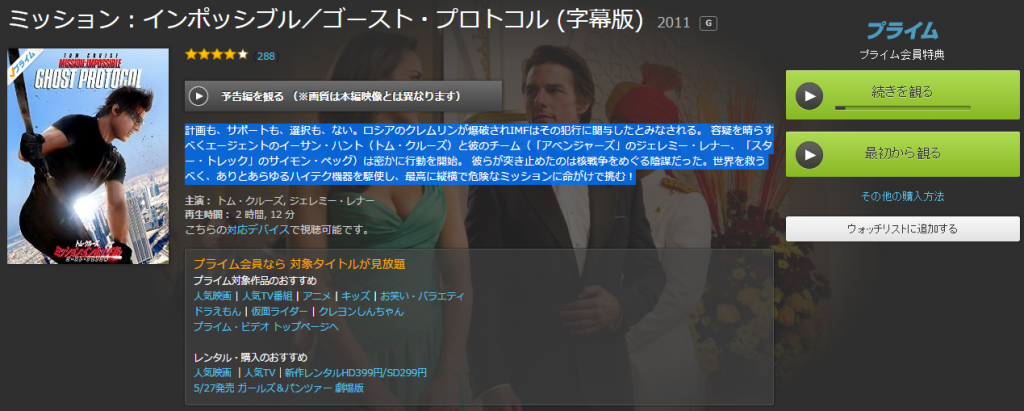Open その他の購入方法 link

coord(902,196)
